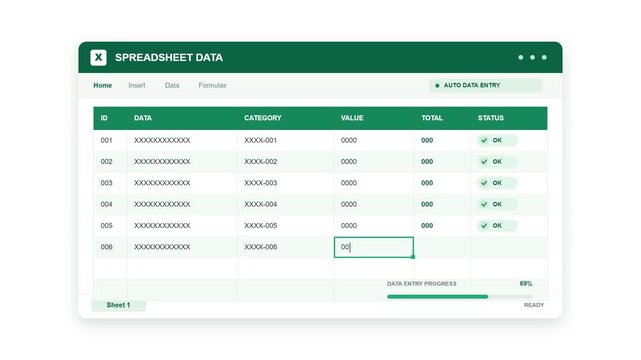
Task: Click the data entry progress bar
Action: [459, 297]
